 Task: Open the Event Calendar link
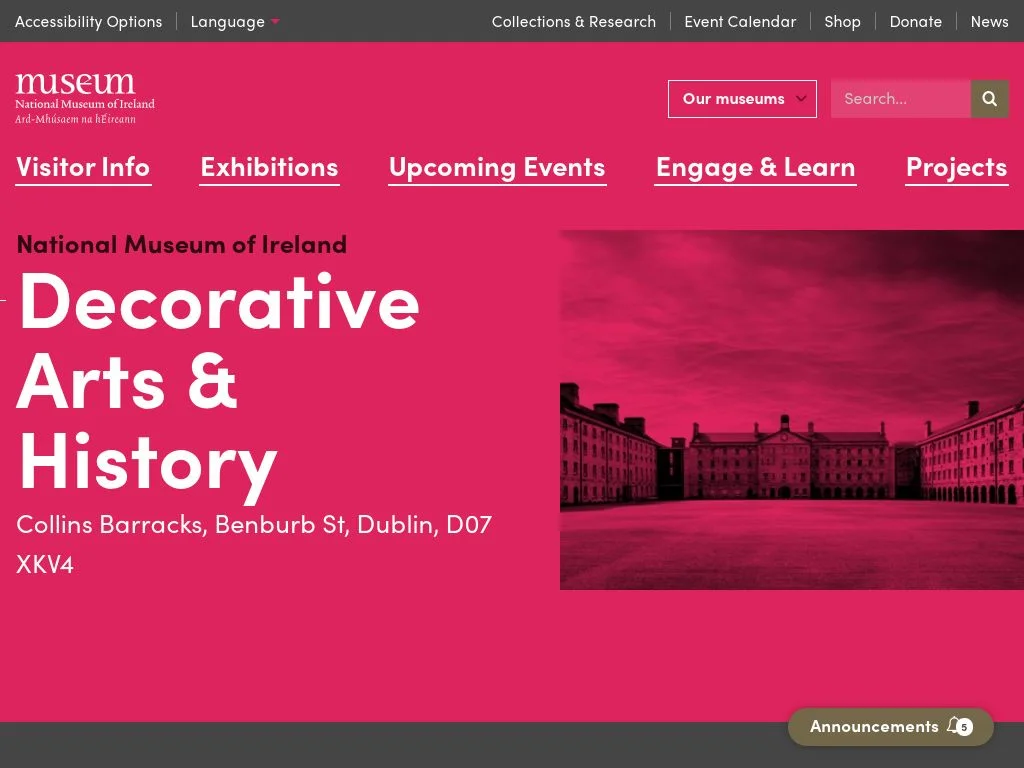pos(740,22)
